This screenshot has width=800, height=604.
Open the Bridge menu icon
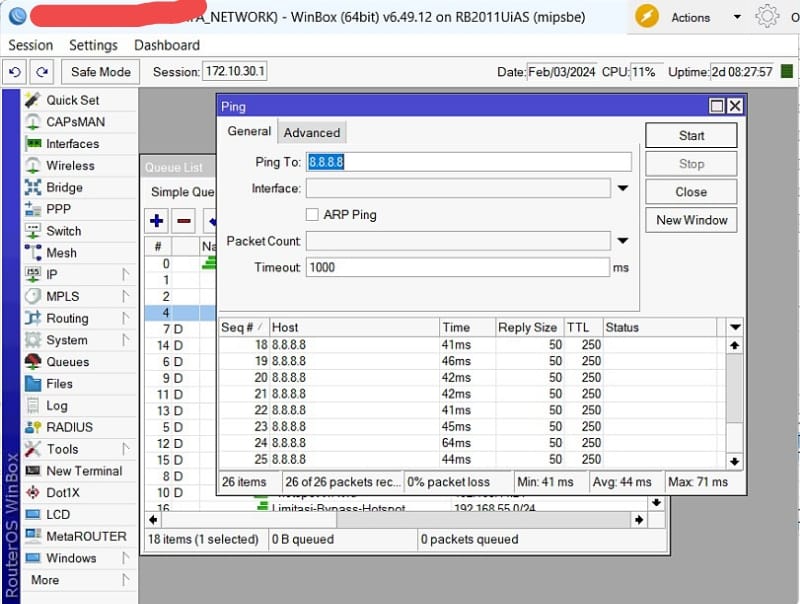[x=33, y=187]
